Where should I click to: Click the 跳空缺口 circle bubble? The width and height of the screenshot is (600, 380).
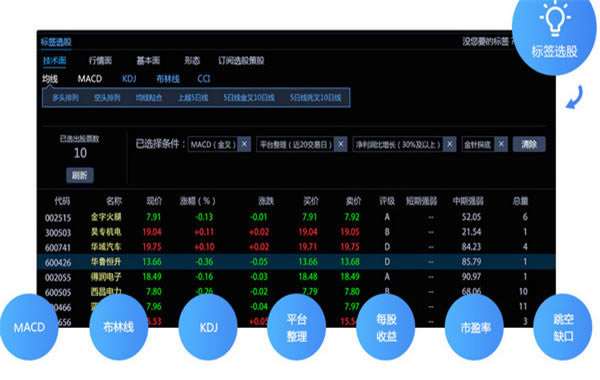(563, 327)
